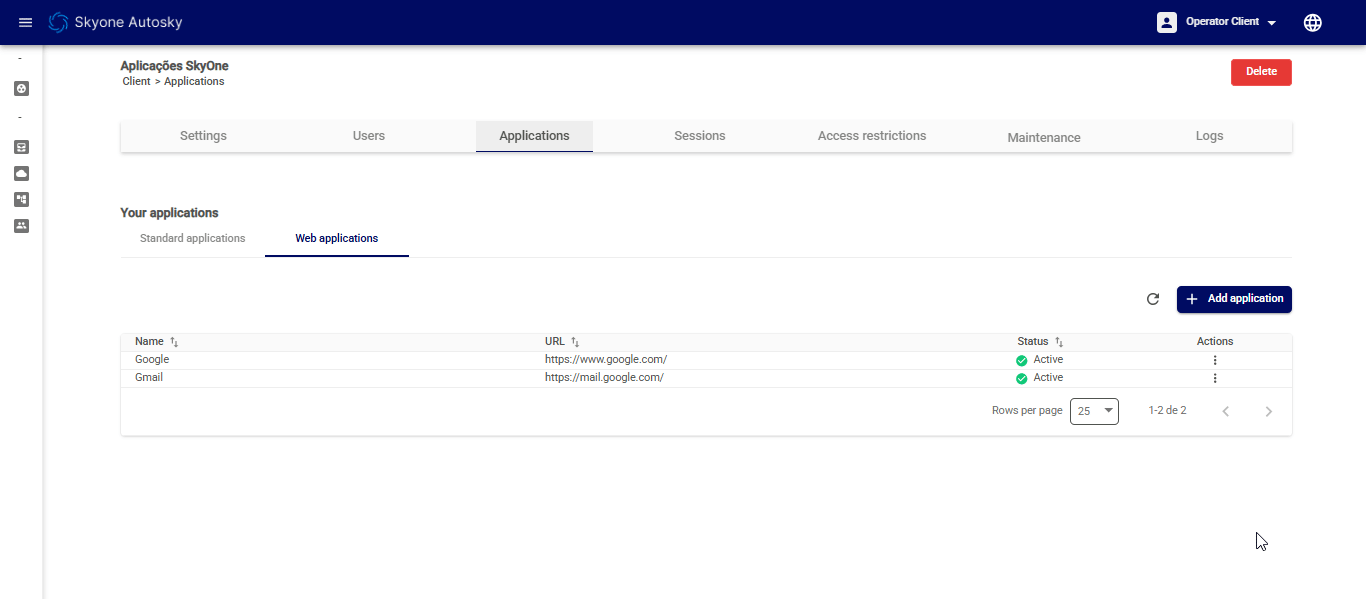Viewport: 1366px width, 599px height.
Task: Sort the table by Name column
Action: pos(174,342)
